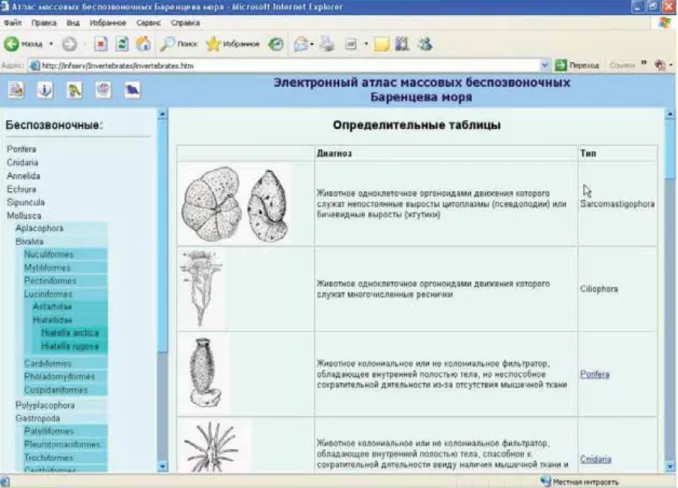Screen dimensions: 678x488
Task: Expand the Links (Ссылки) toolbar chevron
Action: pyautogui.click(x=643, y=64)
